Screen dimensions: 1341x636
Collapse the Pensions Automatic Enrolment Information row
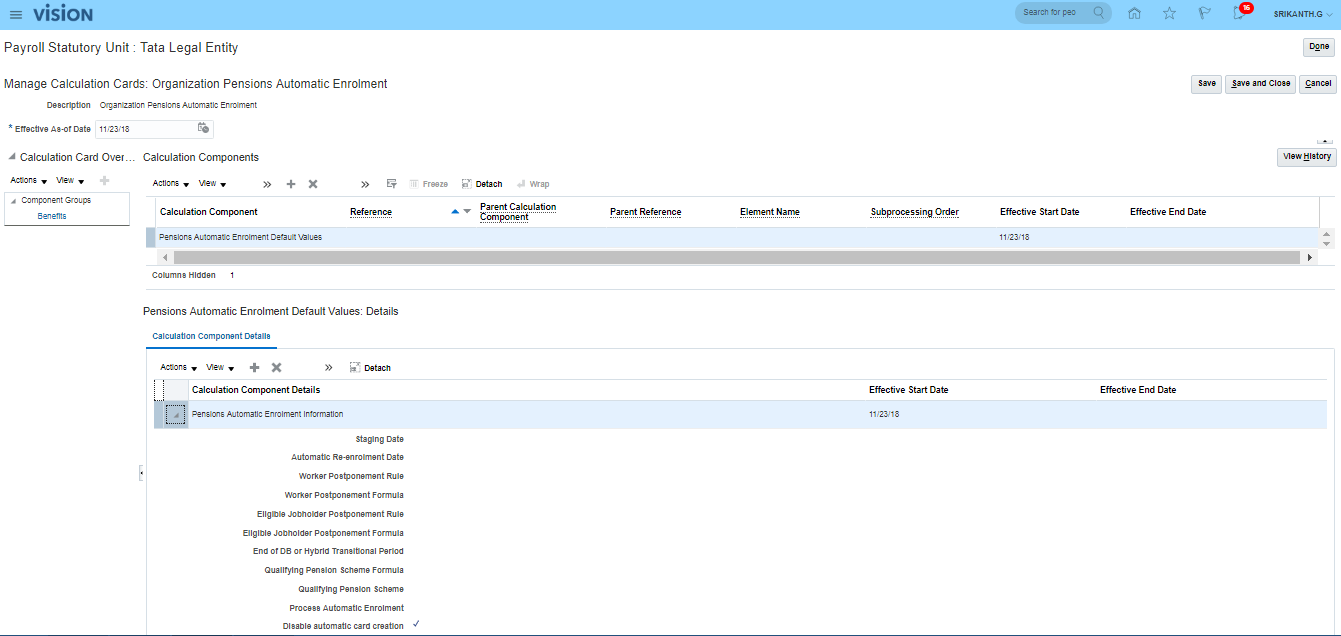coord(176,415)
